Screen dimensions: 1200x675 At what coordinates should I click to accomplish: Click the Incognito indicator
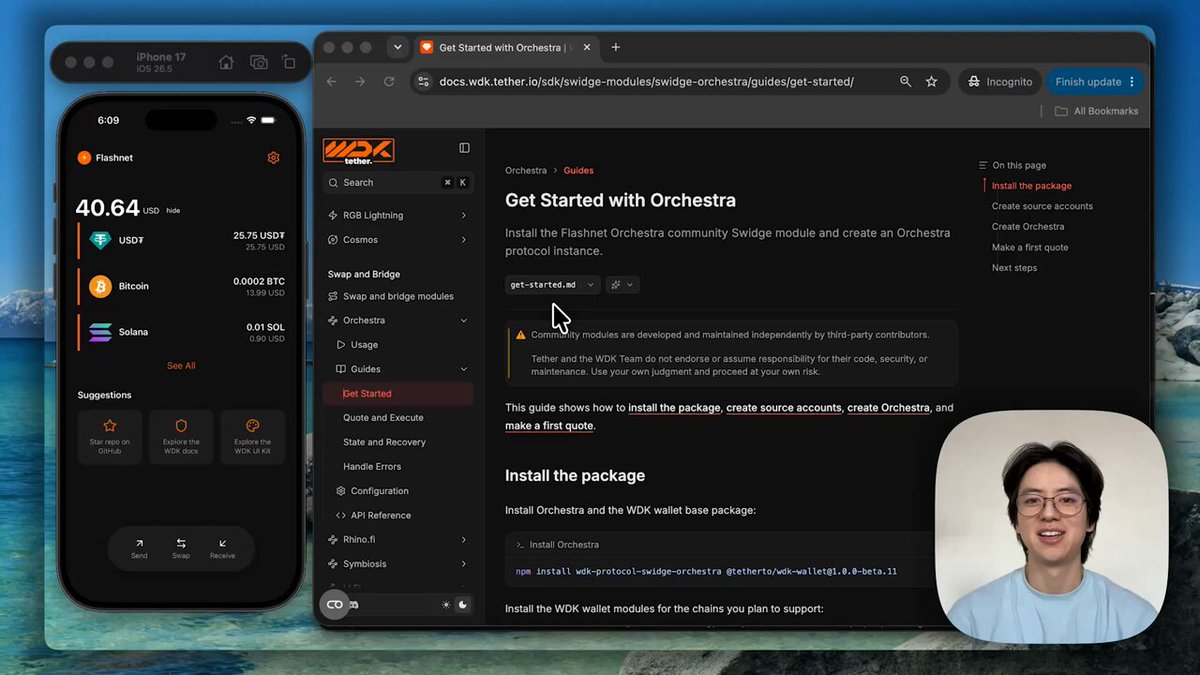(x=1000, y=82)
